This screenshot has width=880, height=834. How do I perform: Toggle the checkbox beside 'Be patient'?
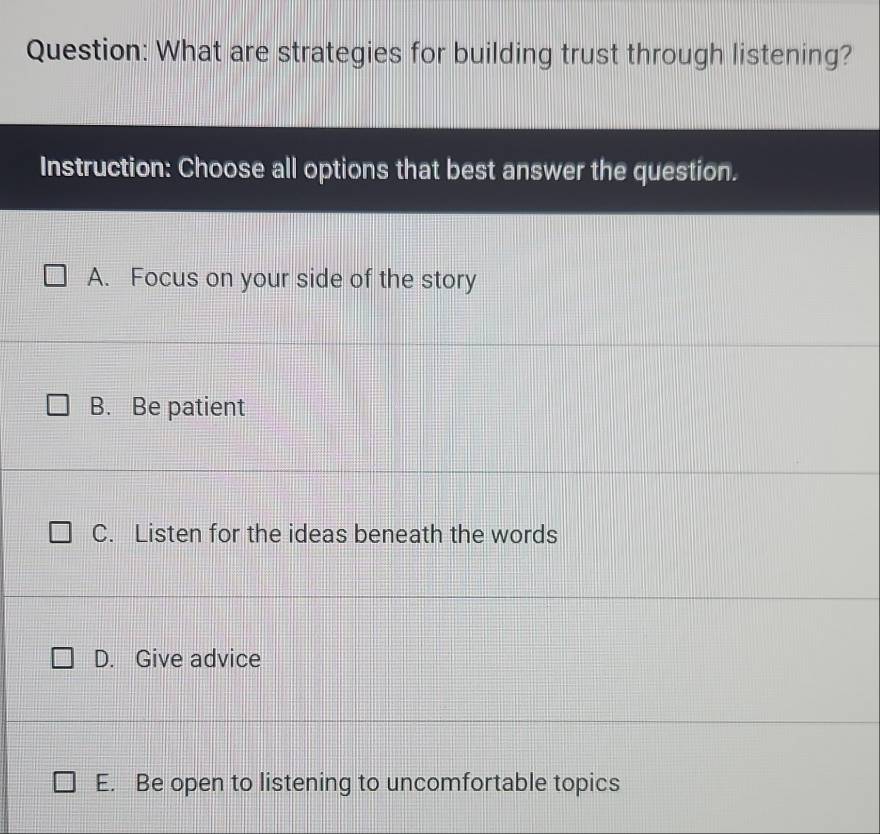tap(58, 403)
